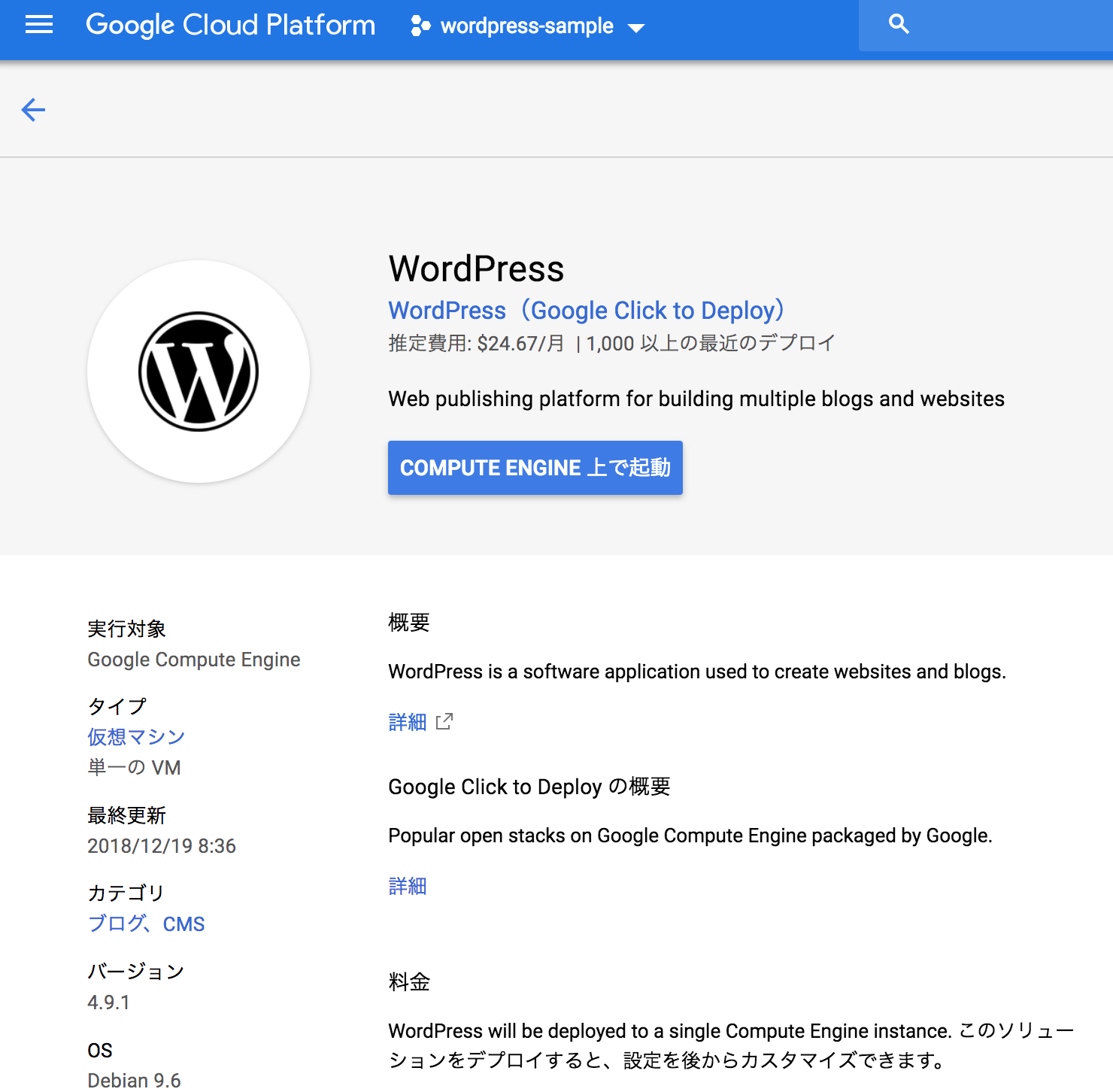
Task: Open the CMS category link
Action: coord(184,924)
